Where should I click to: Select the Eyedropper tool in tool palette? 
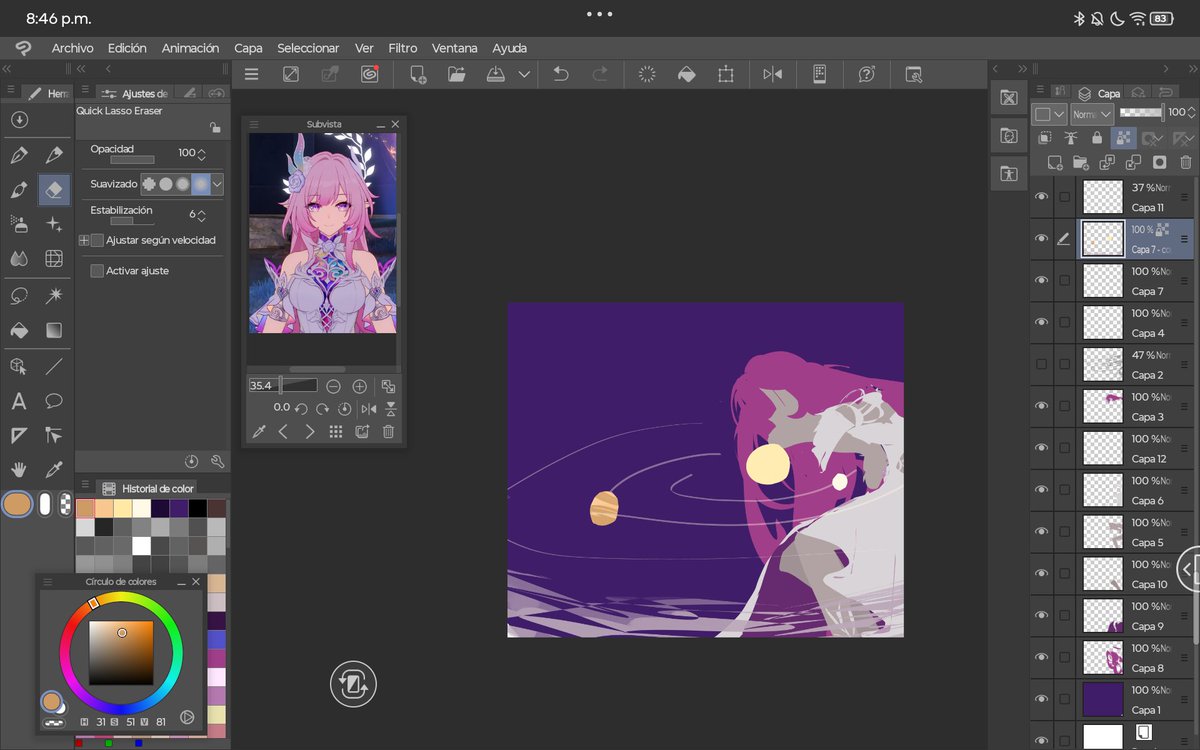54,469
